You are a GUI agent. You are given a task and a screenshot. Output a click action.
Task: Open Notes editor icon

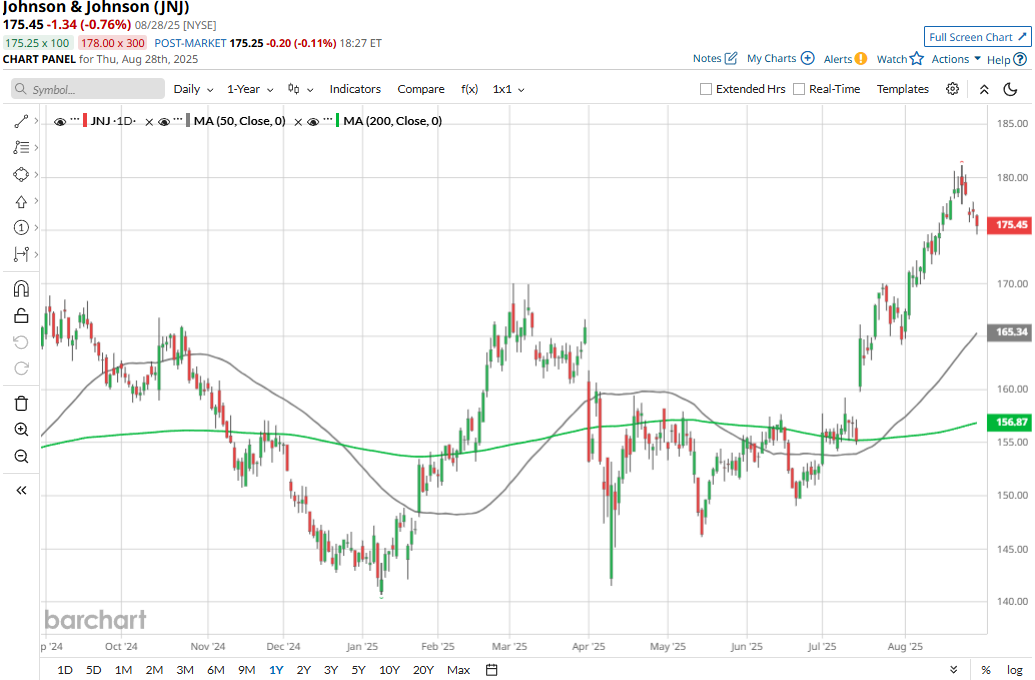pos(731,58)
